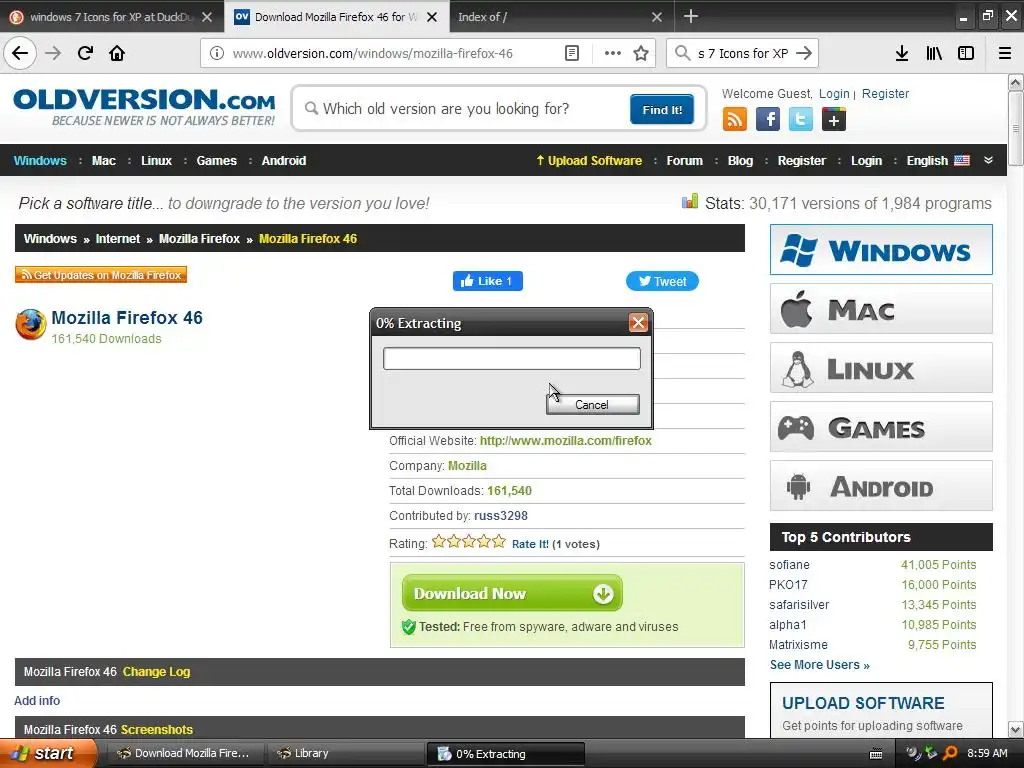Open the Linux nav item
Image resolution: width=1024 pixels, height=768 pixels.
pos(156,161)
